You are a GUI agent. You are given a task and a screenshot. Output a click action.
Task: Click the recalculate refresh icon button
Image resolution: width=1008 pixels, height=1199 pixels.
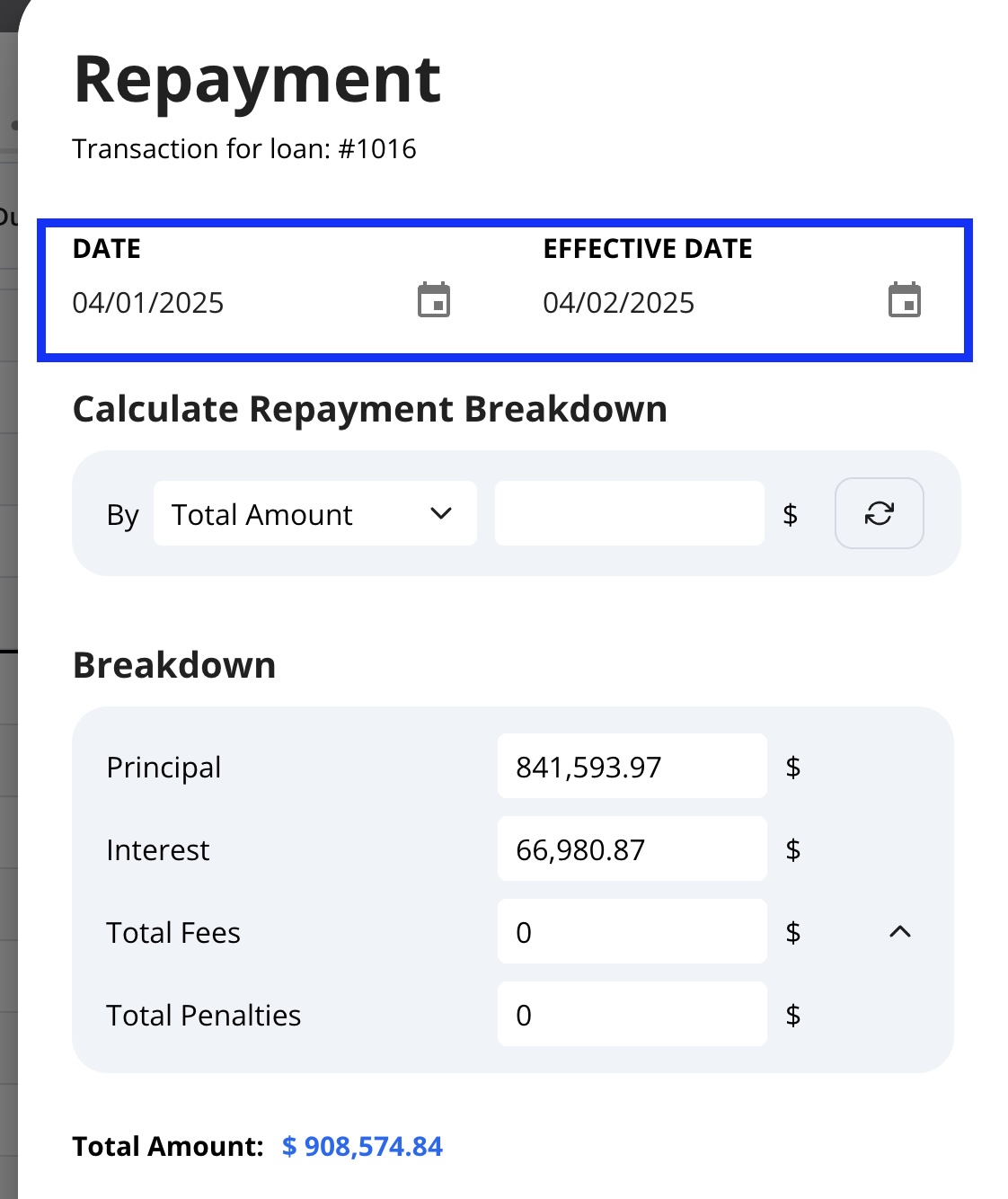pos(880,513)
